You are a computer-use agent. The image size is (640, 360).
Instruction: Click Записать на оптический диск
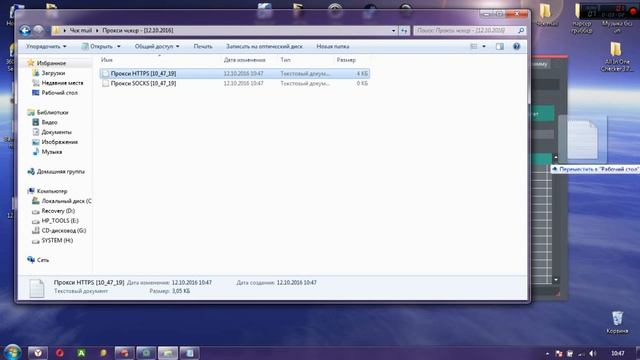coord(264,47)
